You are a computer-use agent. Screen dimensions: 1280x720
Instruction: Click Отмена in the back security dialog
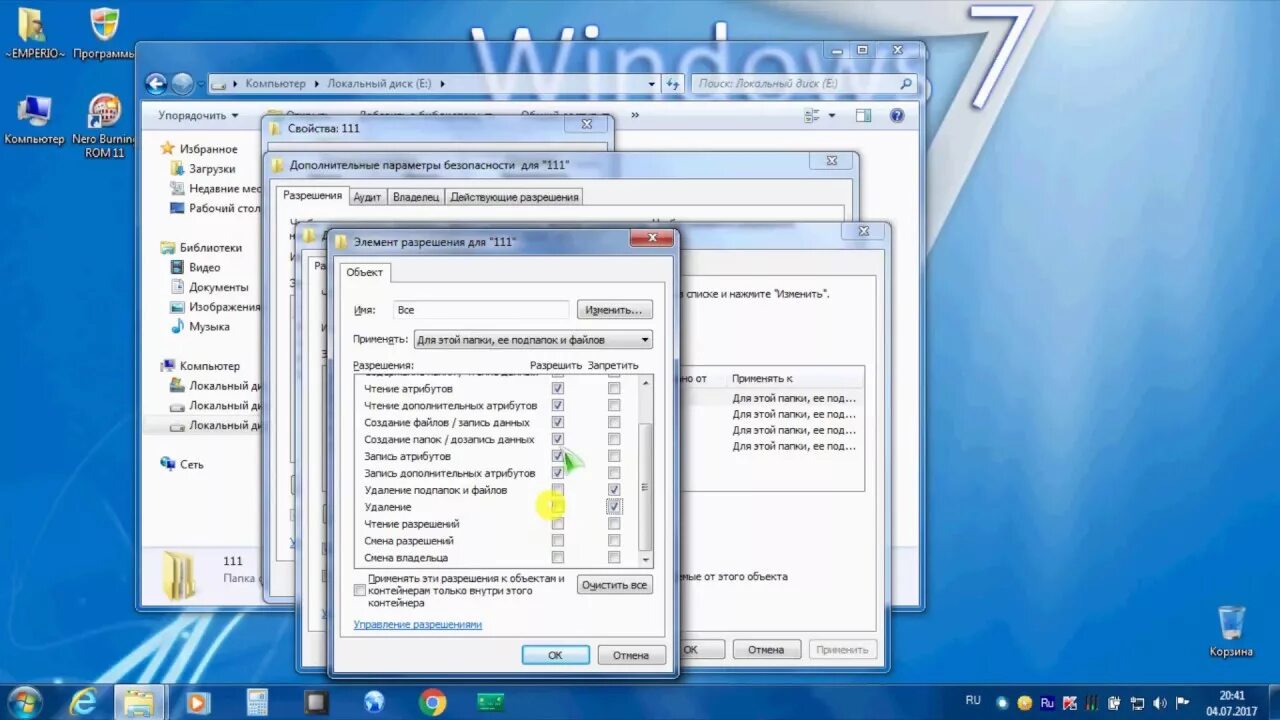point(766,649)
